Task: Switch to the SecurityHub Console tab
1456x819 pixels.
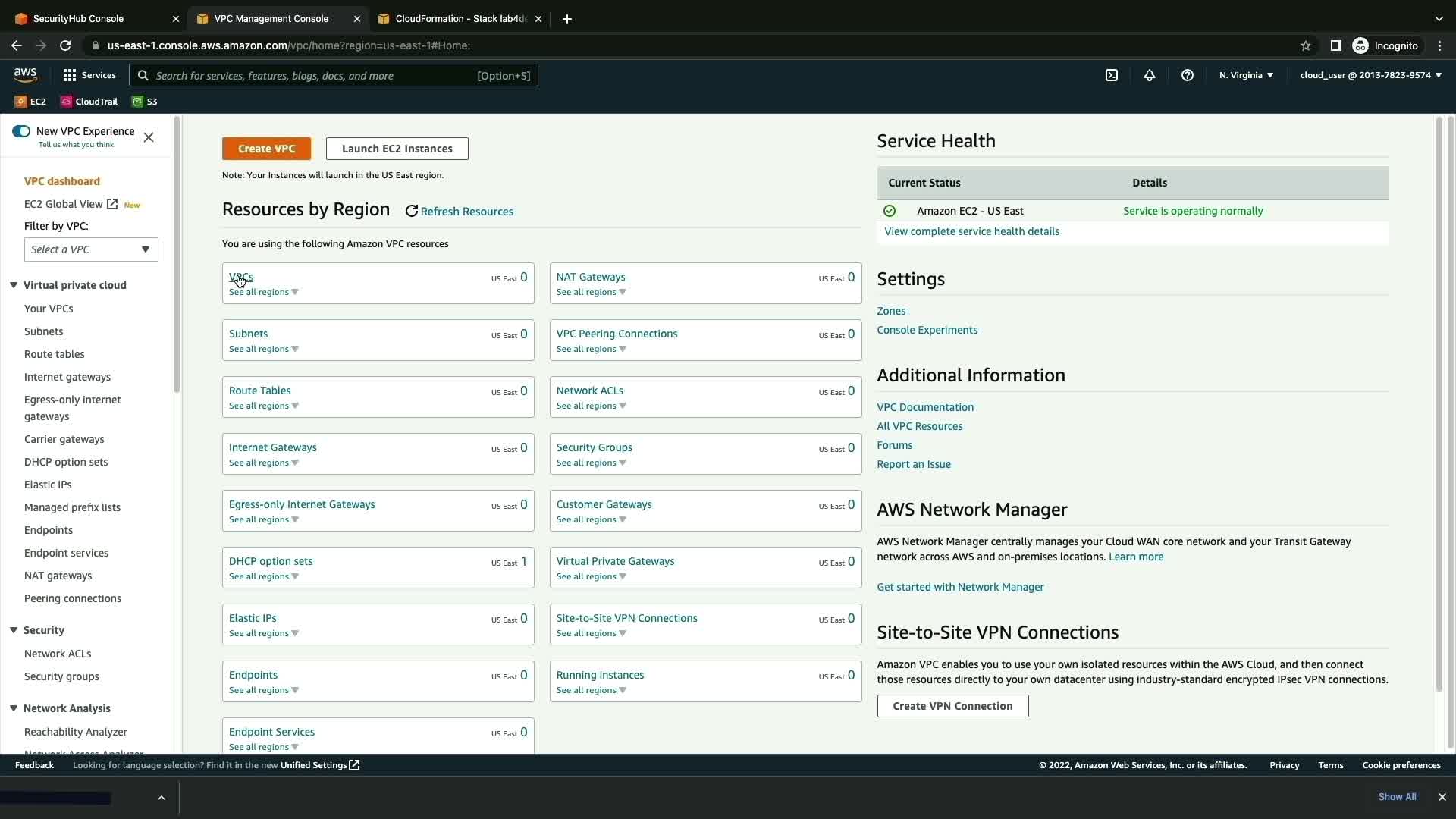Action: 89,18
